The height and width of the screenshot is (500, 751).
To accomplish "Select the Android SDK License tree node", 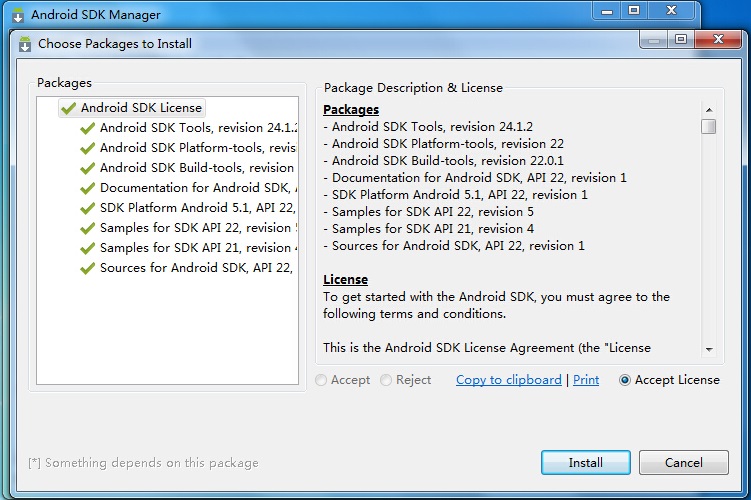I will [x=132, y=108].
